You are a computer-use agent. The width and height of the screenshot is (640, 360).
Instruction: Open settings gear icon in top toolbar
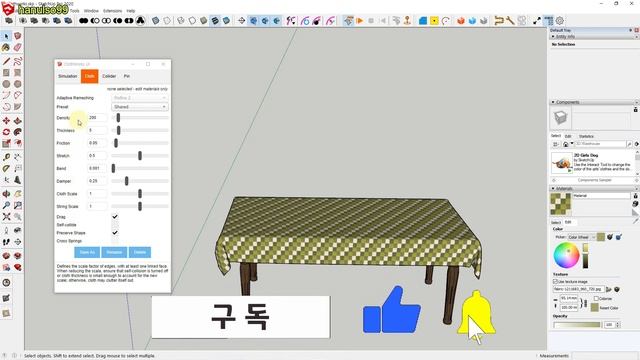(x=560, y=20)
